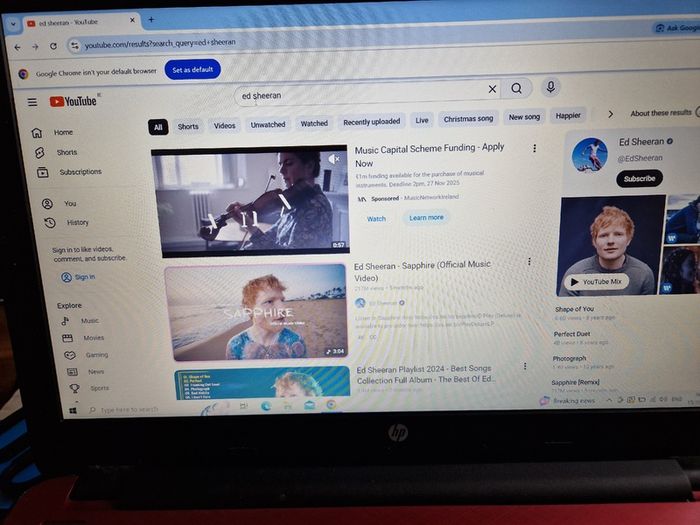
Task: Go to the YouTube logo homepage
Action: (x=74, y=101)
